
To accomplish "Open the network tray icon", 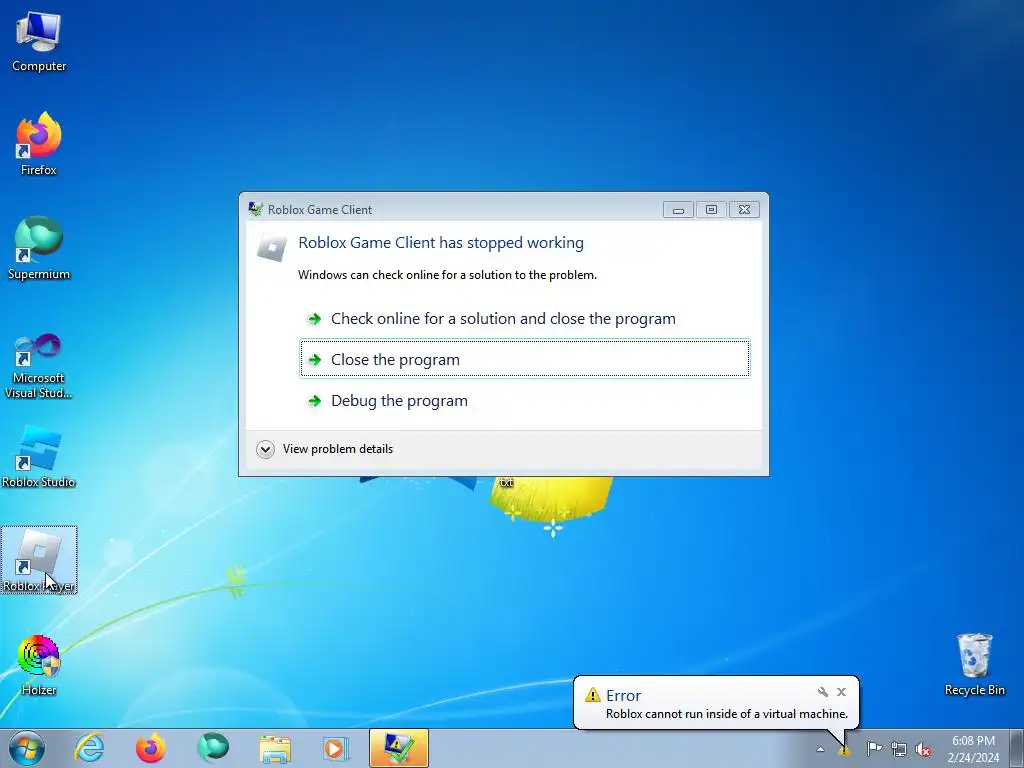I will click(x=899, y=749).
